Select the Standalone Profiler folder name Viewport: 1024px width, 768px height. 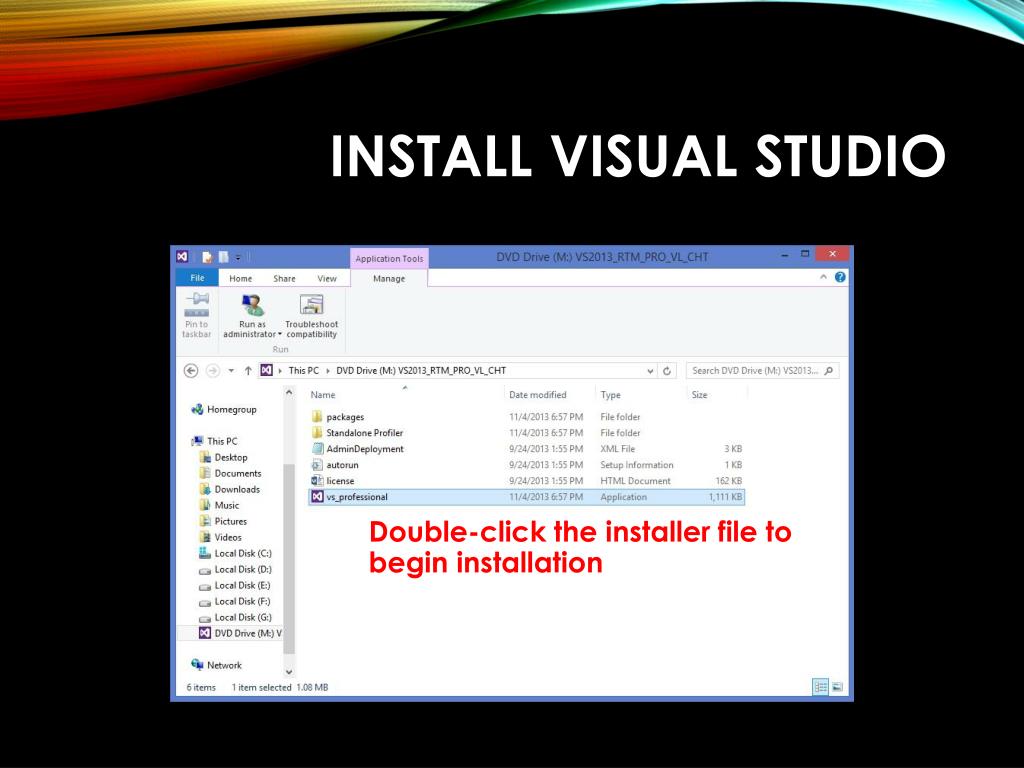[364, 433]
